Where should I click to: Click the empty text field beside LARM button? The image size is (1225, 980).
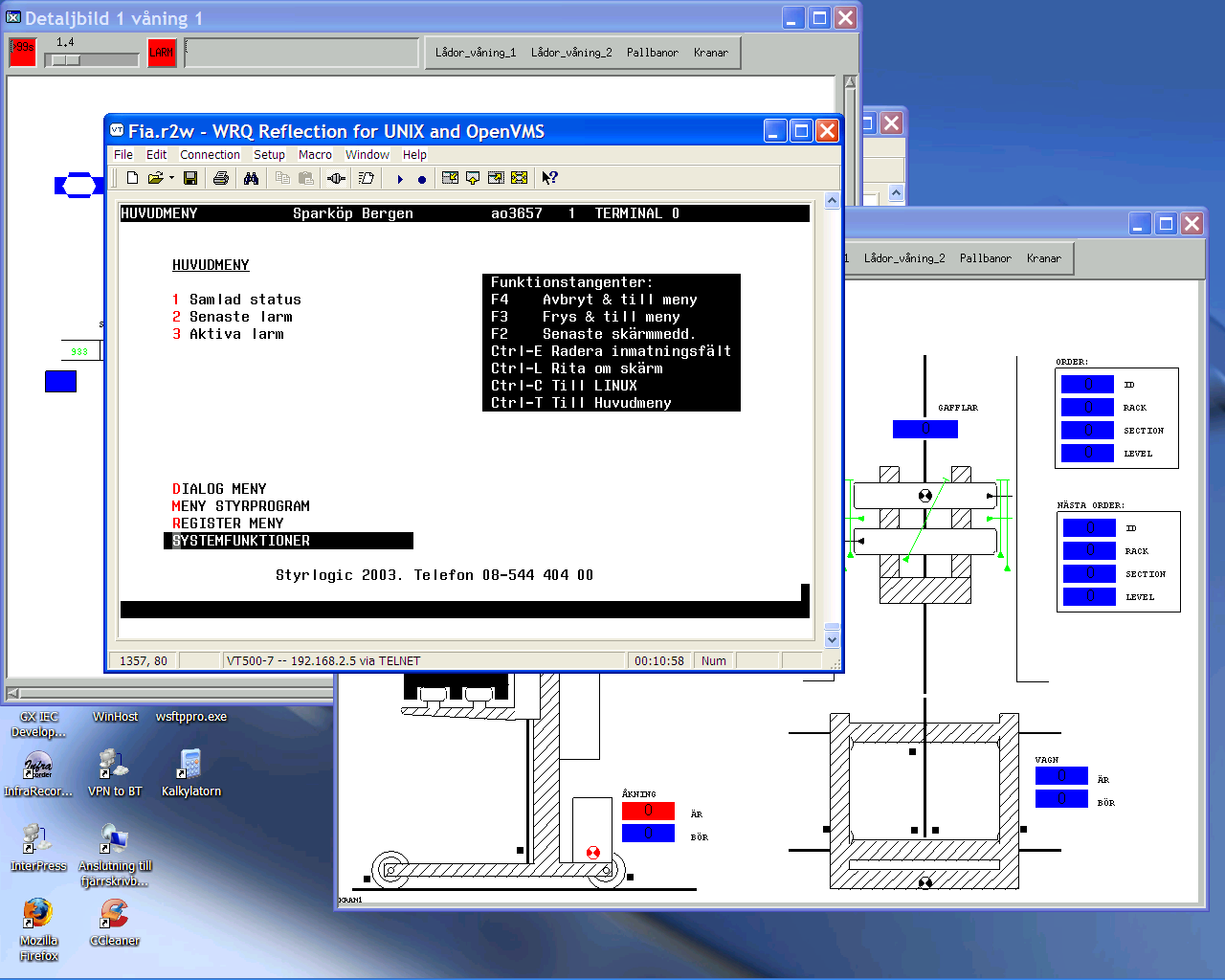(301, 53)
